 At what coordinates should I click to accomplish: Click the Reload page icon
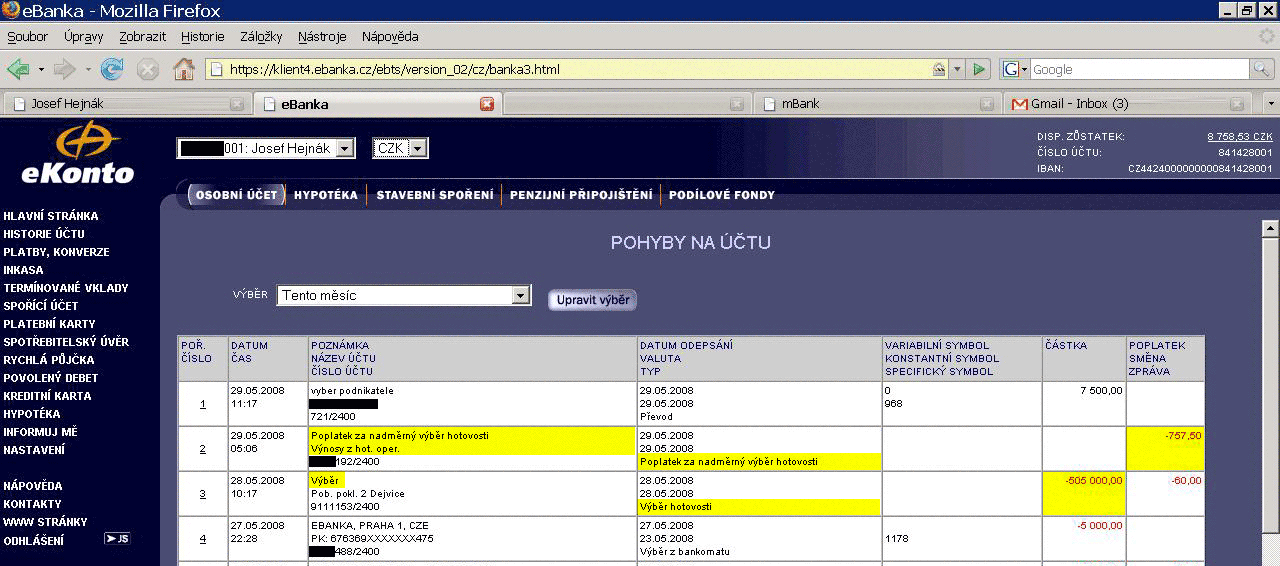(112, 69)
